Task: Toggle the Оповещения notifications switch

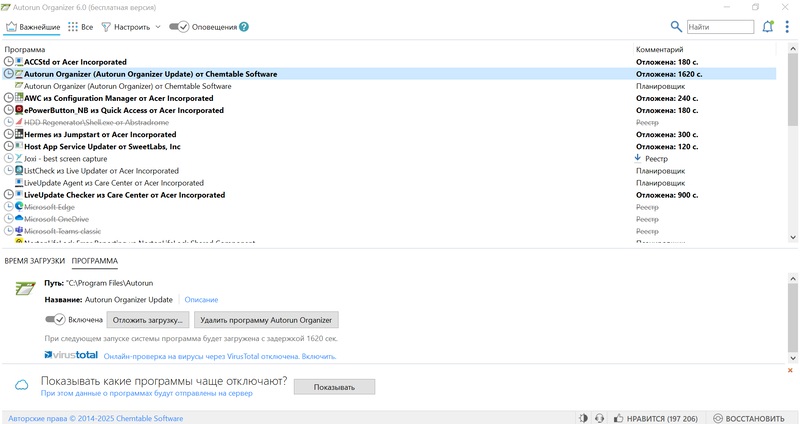Action: pyautogui.click(x=178, y=27)
